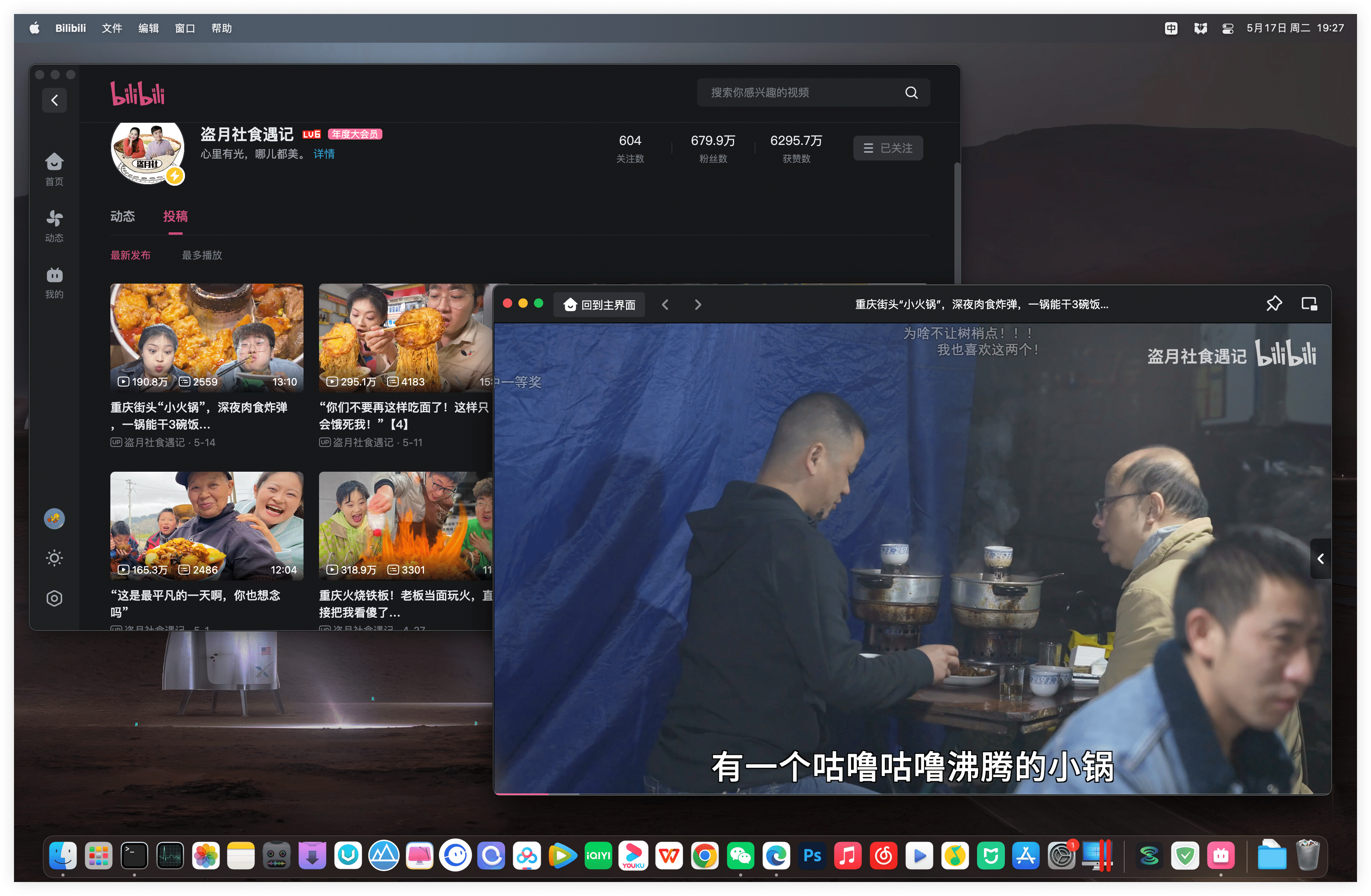Switch to the 投稿 profile tab
Screen dimensions: 1371x896
[x=175, y=216]
